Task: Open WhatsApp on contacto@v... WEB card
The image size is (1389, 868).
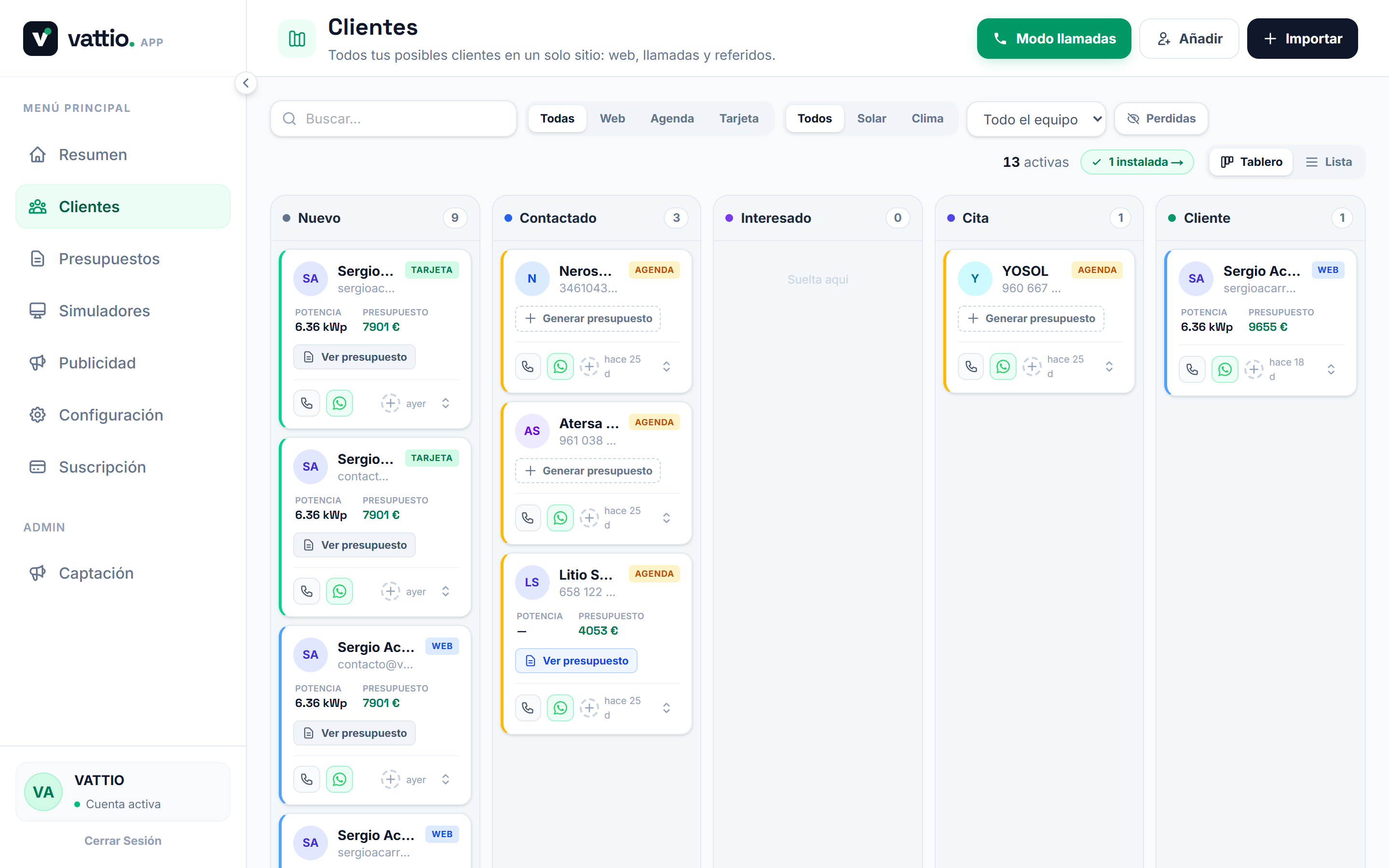Action: tap(339, 779)
